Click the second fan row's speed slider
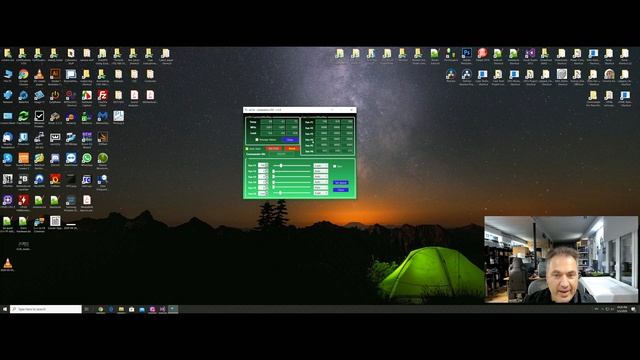 click(x=292, y=171)
